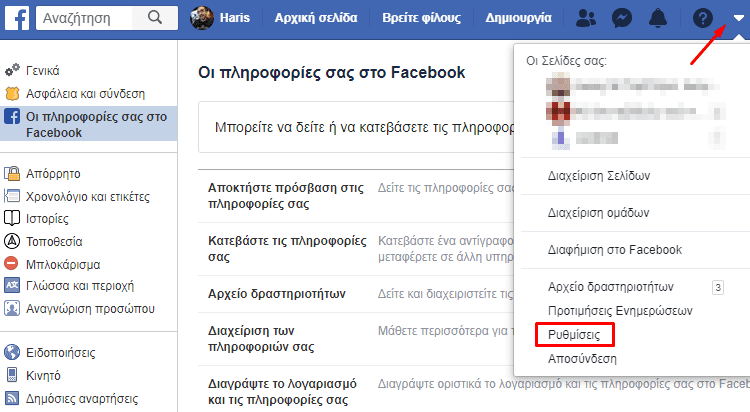Click in the Αναζήτηση search field

point(84,18)
